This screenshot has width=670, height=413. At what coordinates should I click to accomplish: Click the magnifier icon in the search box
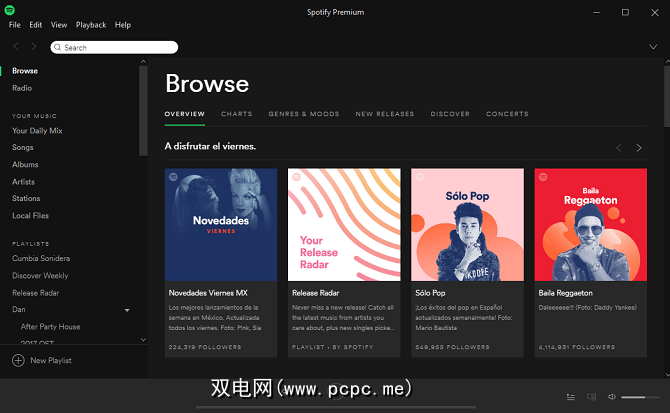[58, 47]
